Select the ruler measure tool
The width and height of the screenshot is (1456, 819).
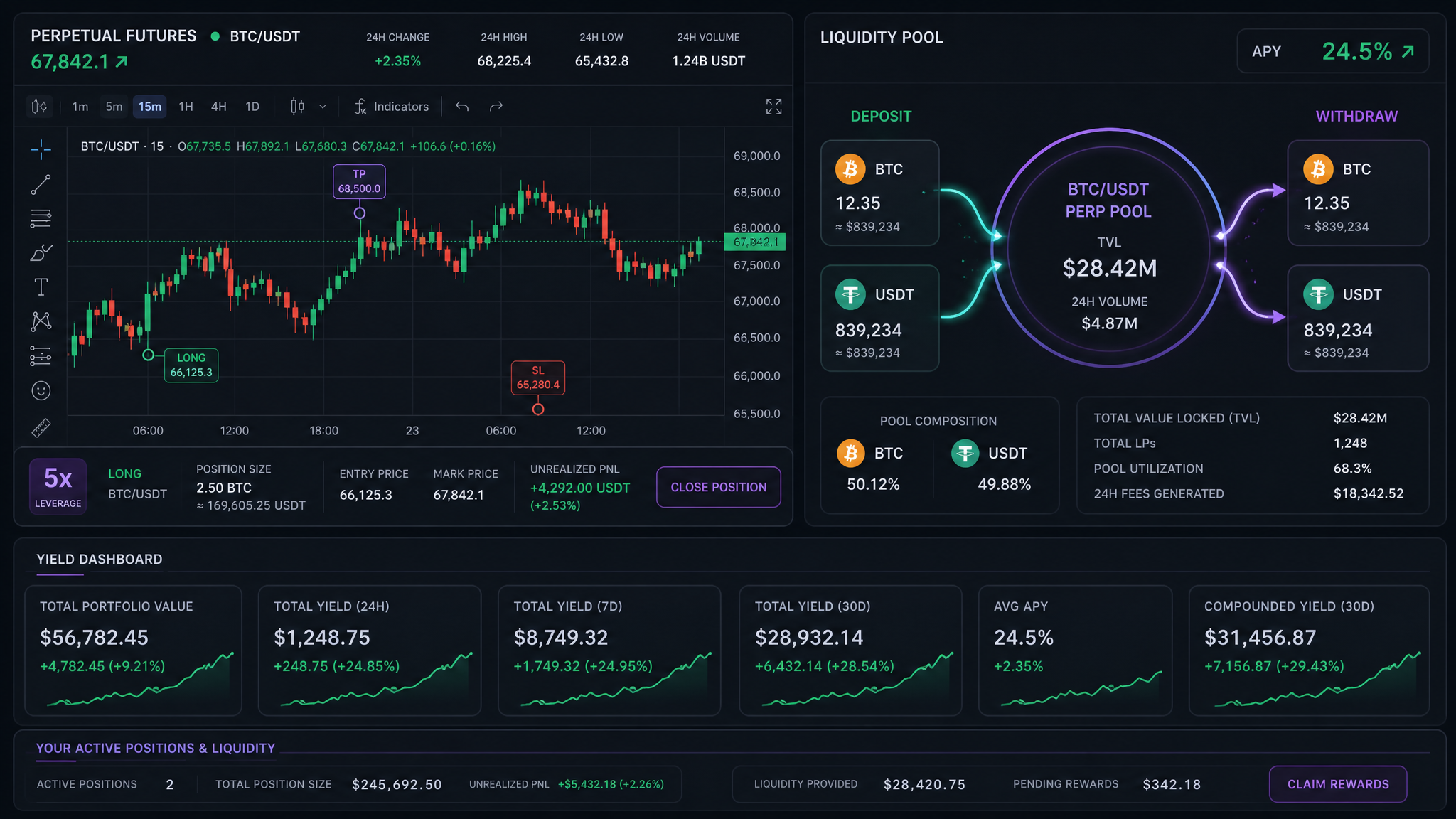(x=41, y=428)
